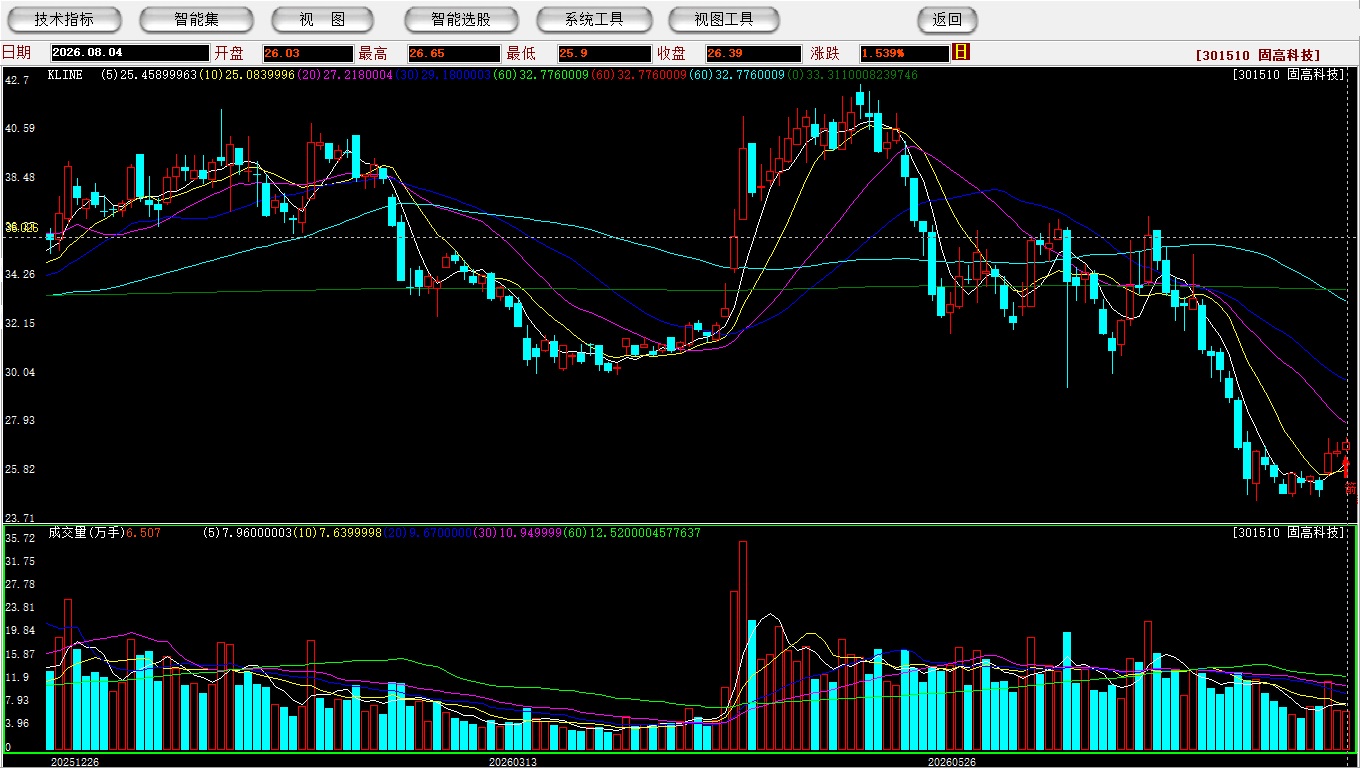Screen dimensions: 1360x768
Task: Click the 视图工具 button
Action: [724, 19]
